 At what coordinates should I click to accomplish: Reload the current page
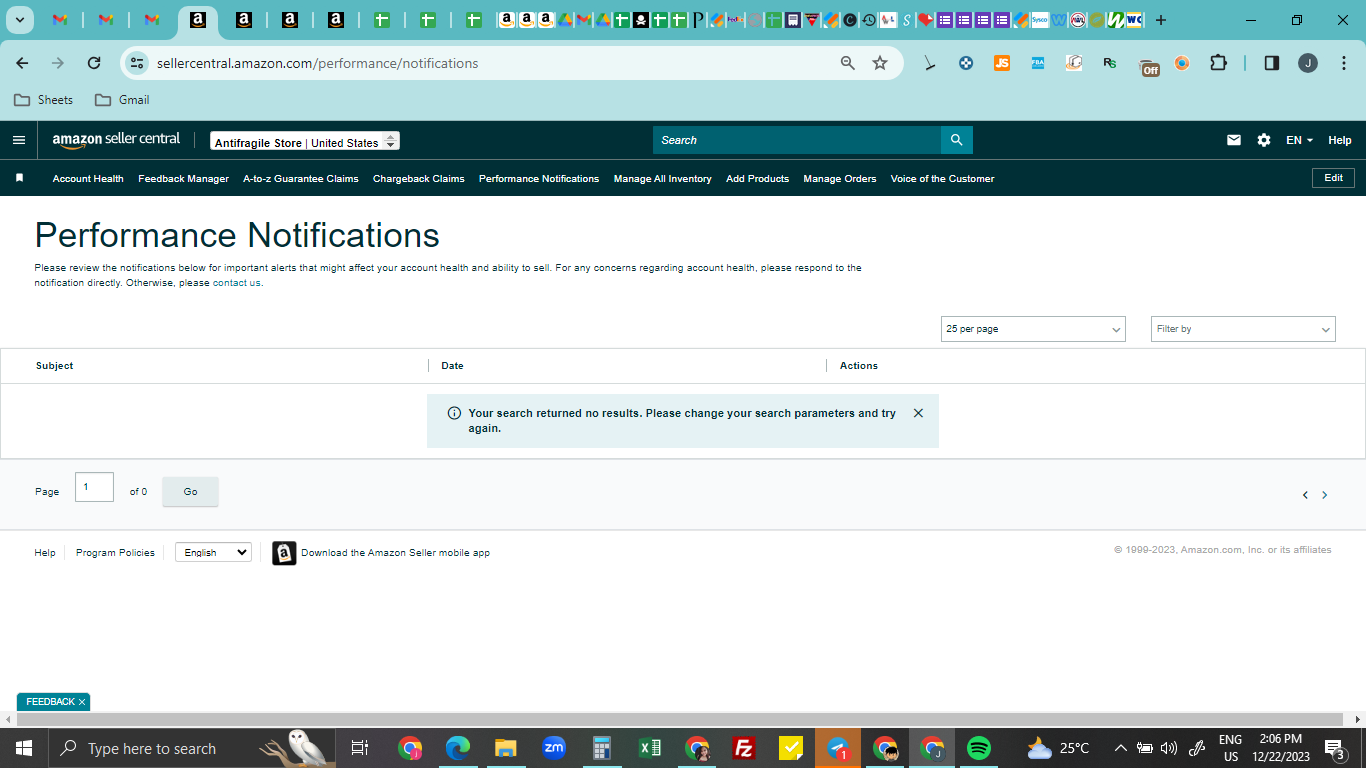click(94, 63)
